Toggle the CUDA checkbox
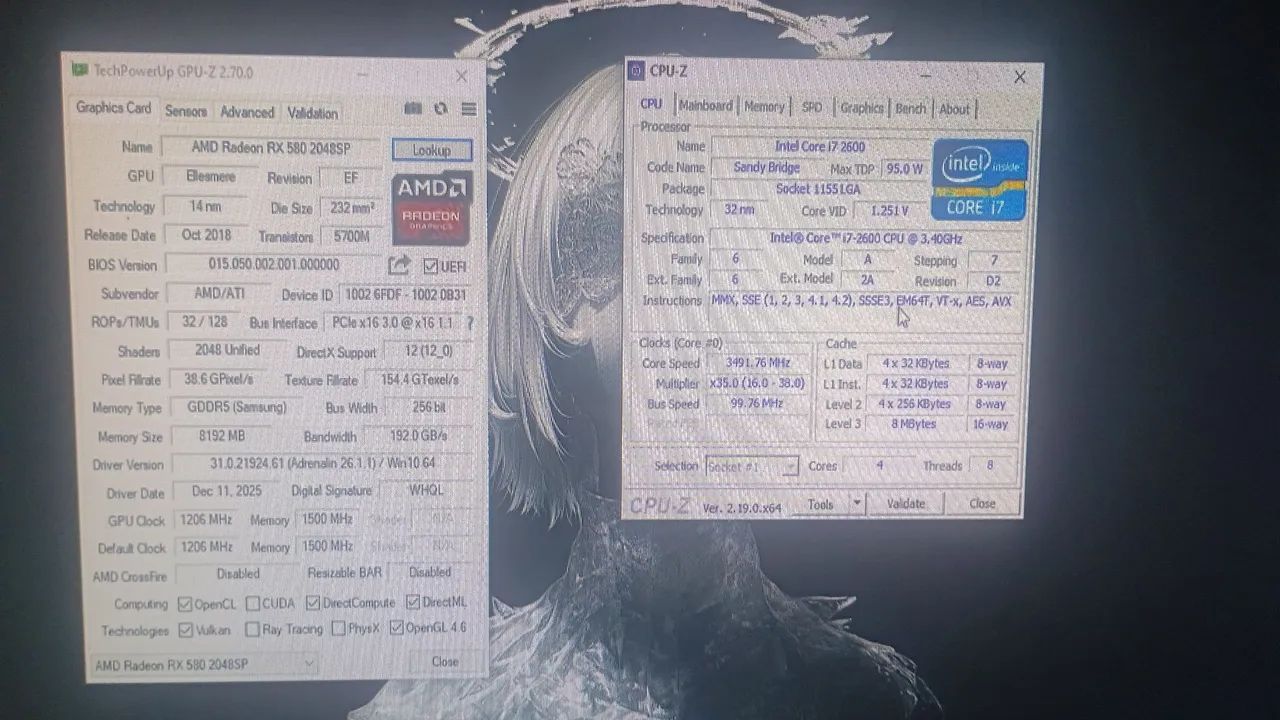The image size is (1280, 720). coord(253,603)
